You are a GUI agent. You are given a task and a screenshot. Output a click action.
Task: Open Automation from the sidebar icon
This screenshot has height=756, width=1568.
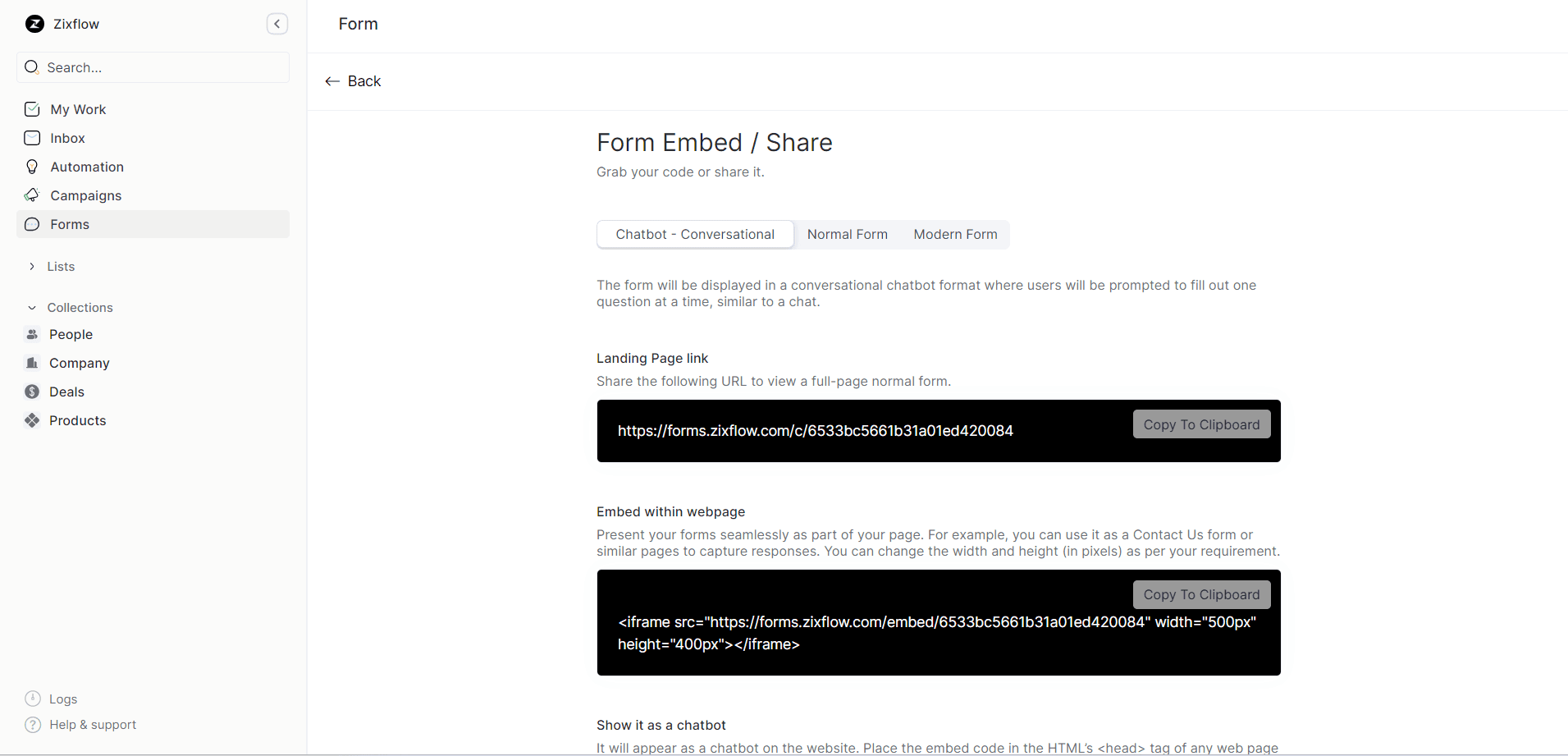pos(32,167)
